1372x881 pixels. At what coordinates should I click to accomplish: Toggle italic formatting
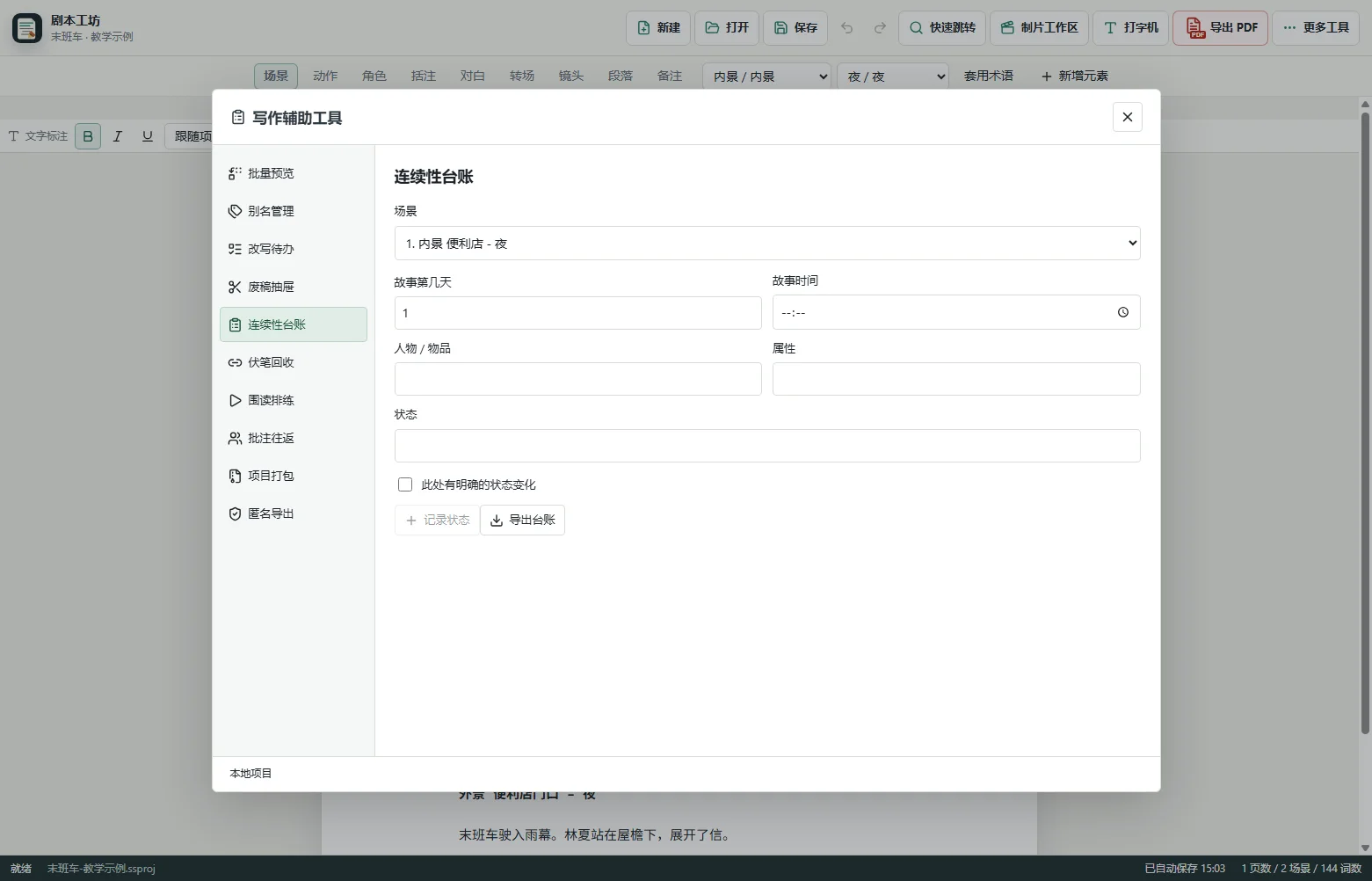tap(118, 136)
